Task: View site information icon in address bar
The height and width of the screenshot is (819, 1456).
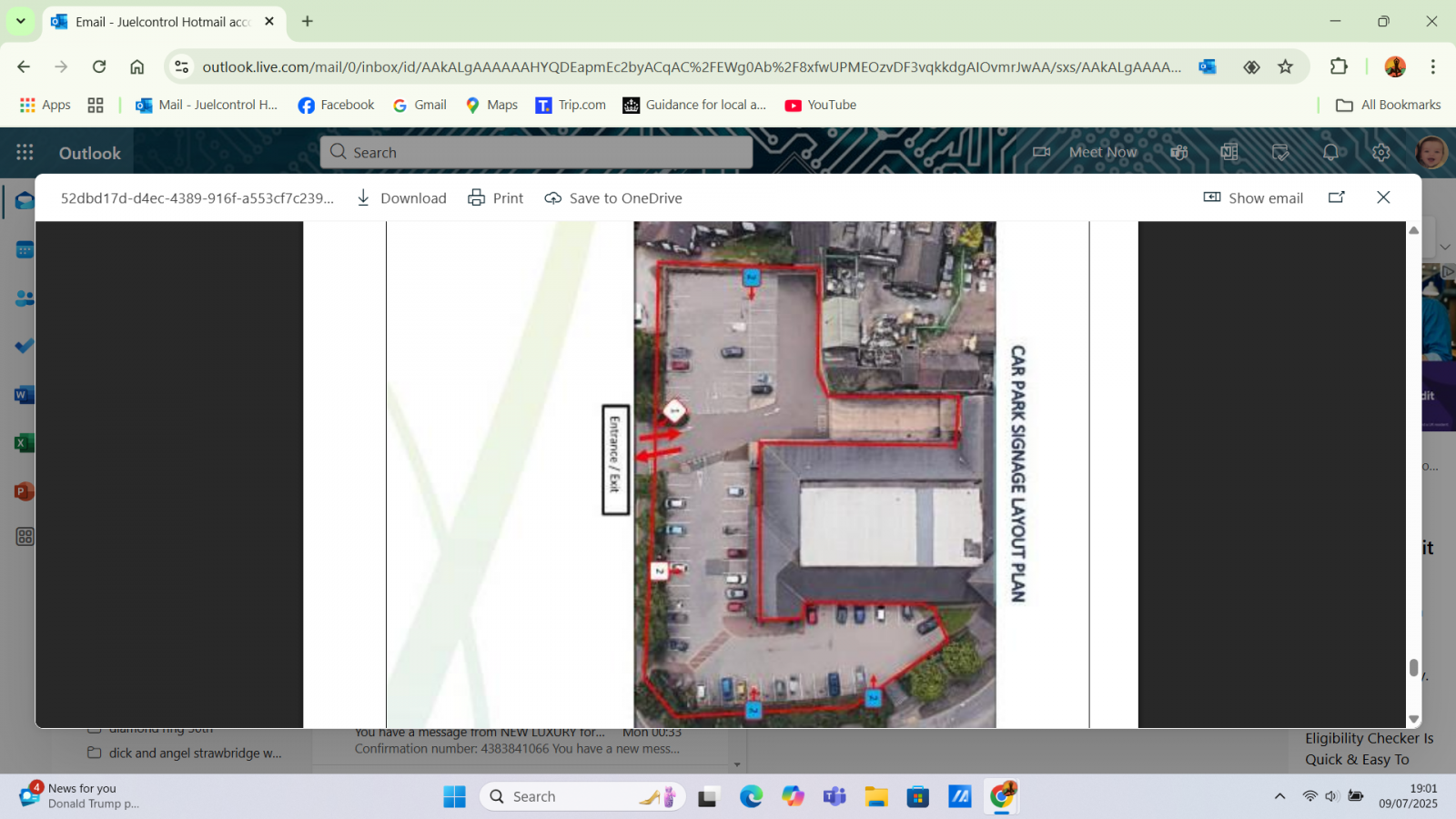Action: 182,66
